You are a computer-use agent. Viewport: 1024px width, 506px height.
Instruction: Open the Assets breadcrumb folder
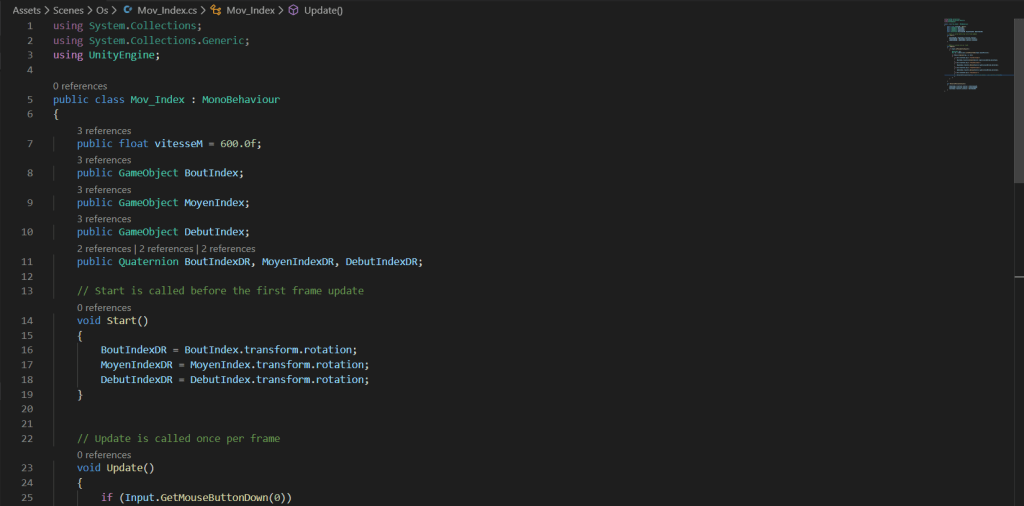pos(27,10)
